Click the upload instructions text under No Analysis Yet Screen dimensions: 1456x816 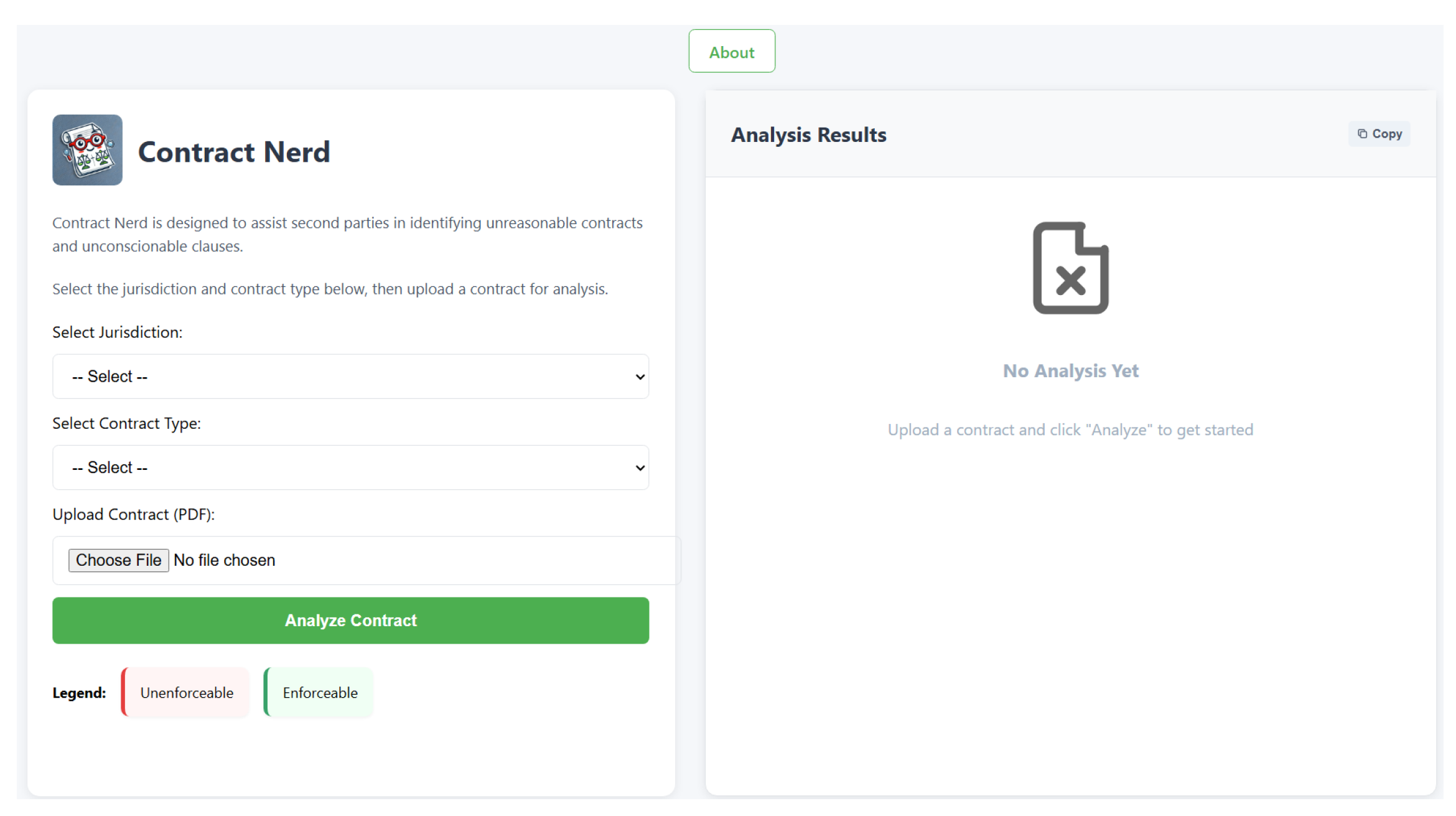(1070, 429)
